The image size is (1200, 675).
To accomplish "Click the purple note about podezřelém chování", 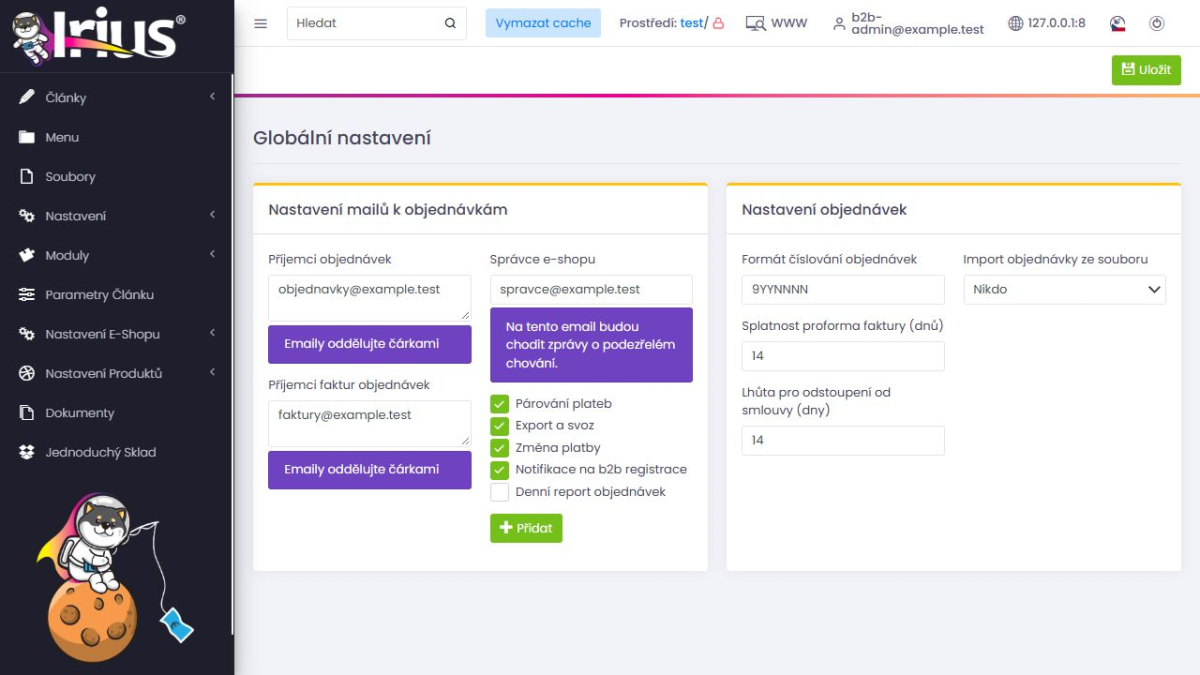I will [x=591, y=345].
